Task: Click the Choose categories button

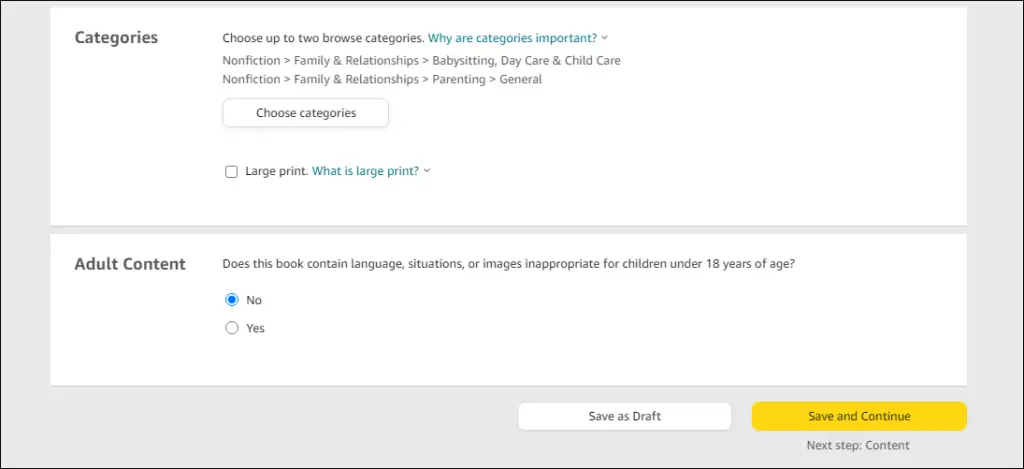Action: [x=306, y=113]
